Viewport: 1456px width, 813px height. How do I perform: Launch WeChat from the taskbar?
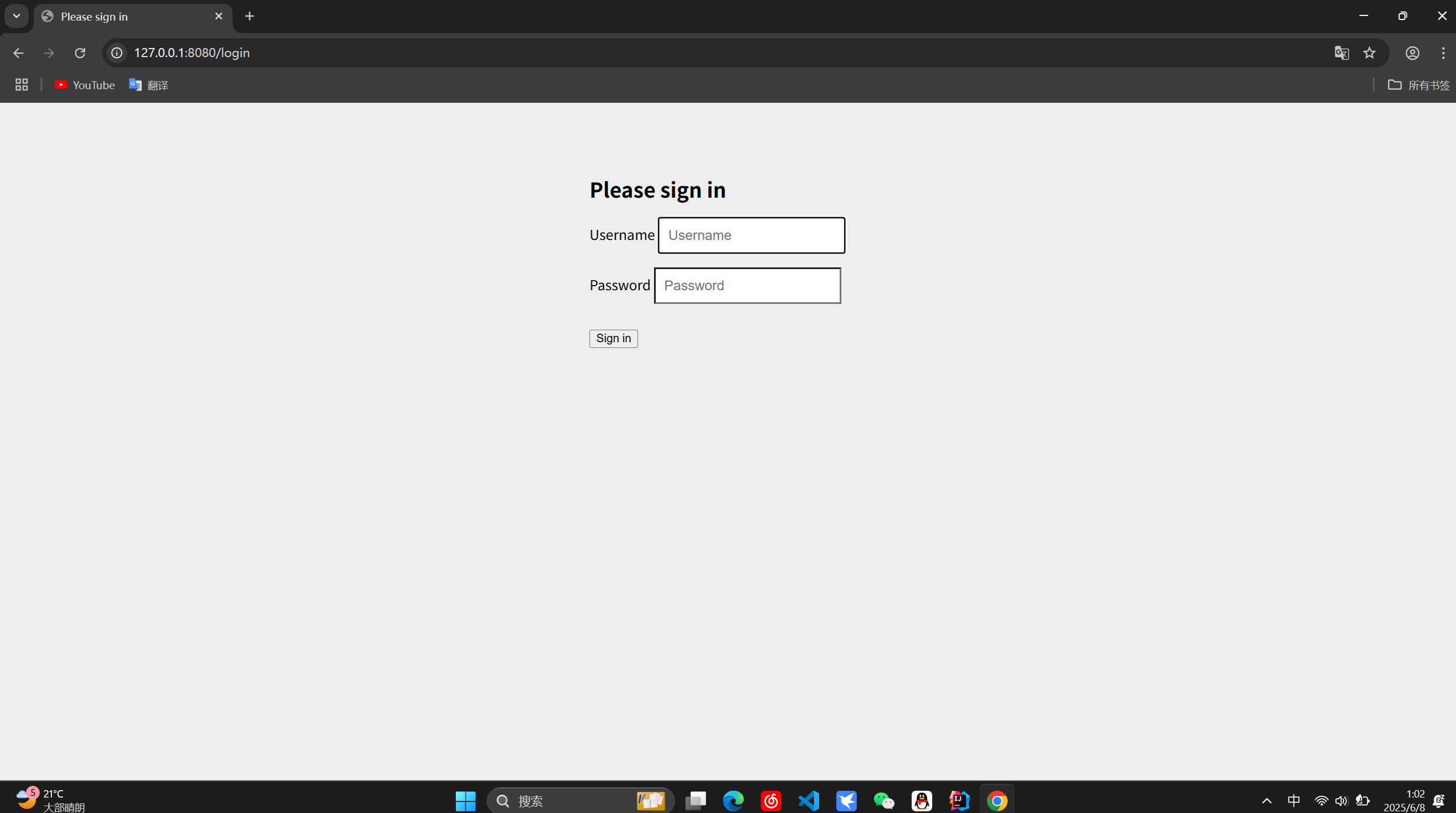tap(884, 800)
